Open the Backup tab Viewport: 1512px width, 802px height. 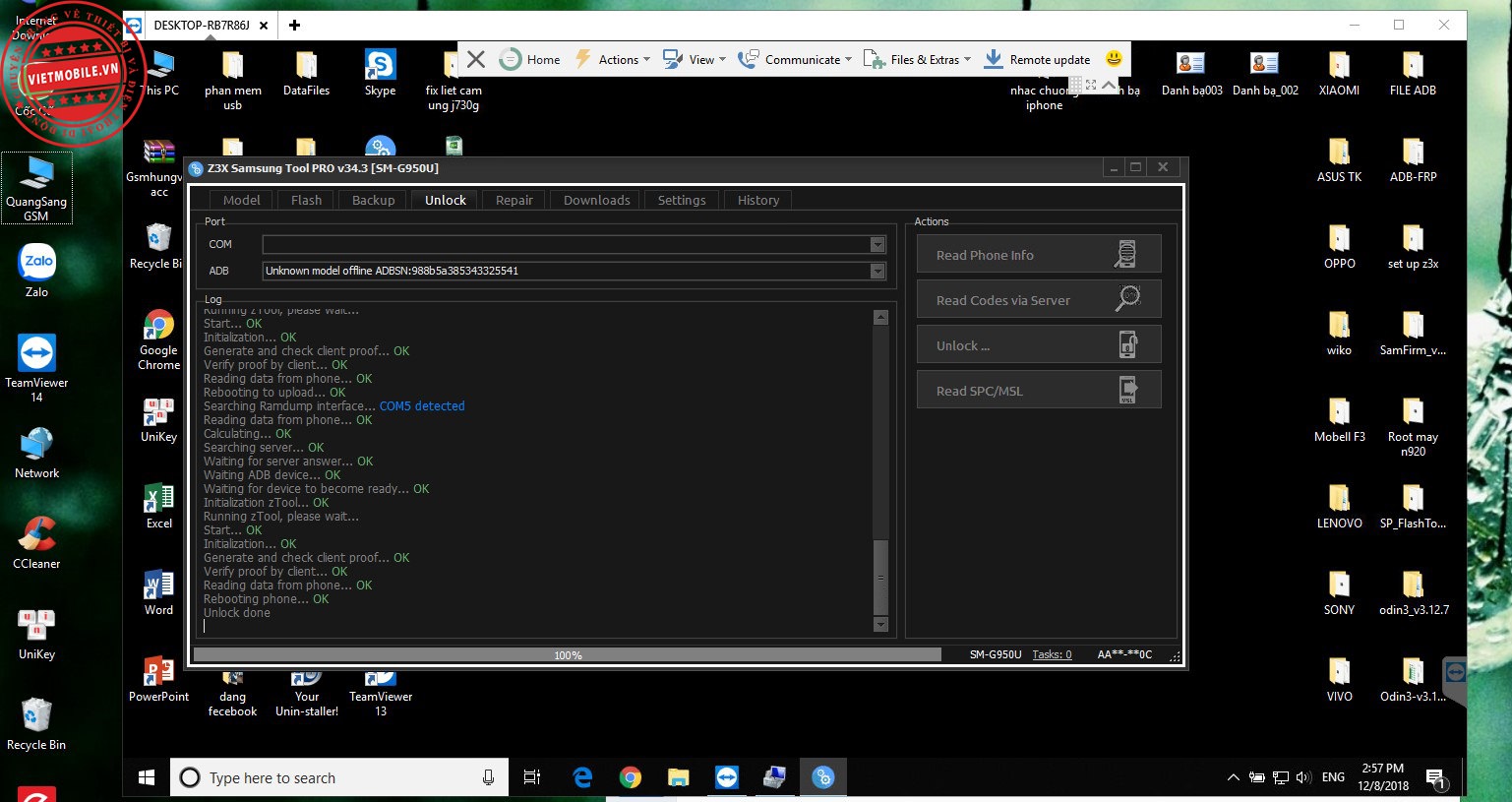click(373, 200)
